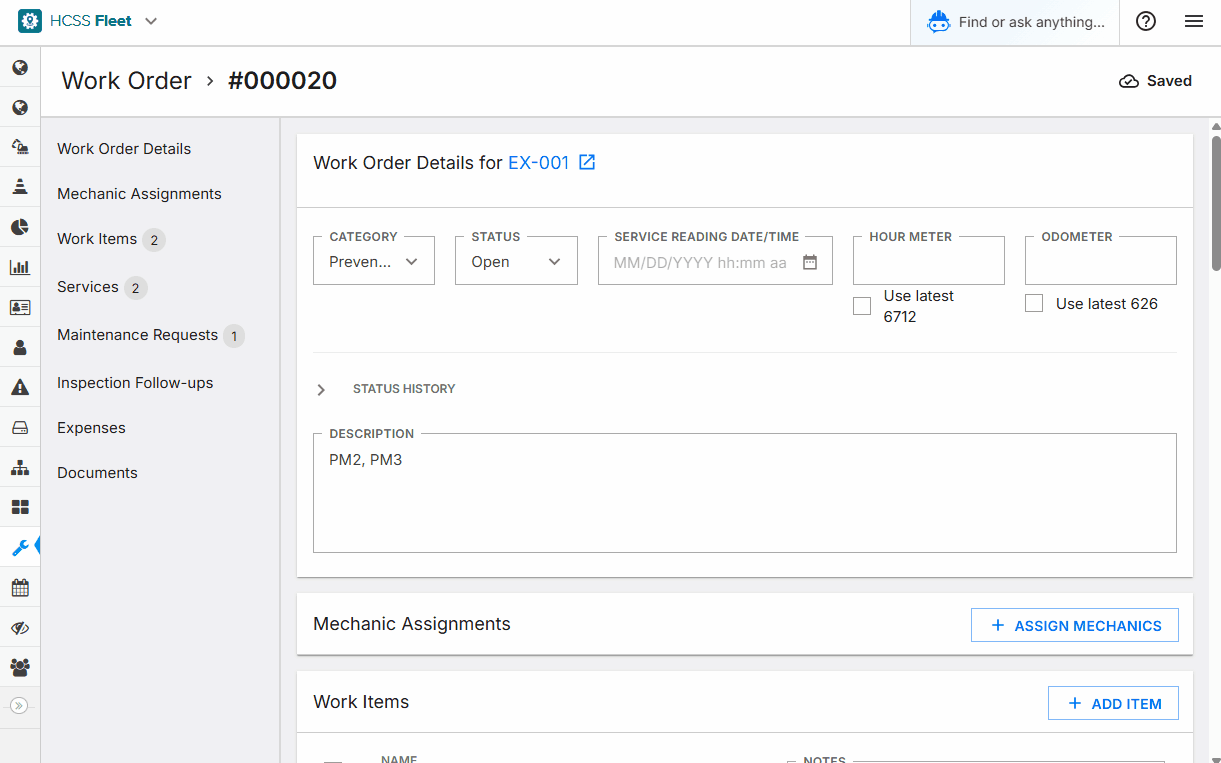This screenshot has height=763, width=1221.
Task: Click the Assign Mechanics button
Action: click(1074, 625)
